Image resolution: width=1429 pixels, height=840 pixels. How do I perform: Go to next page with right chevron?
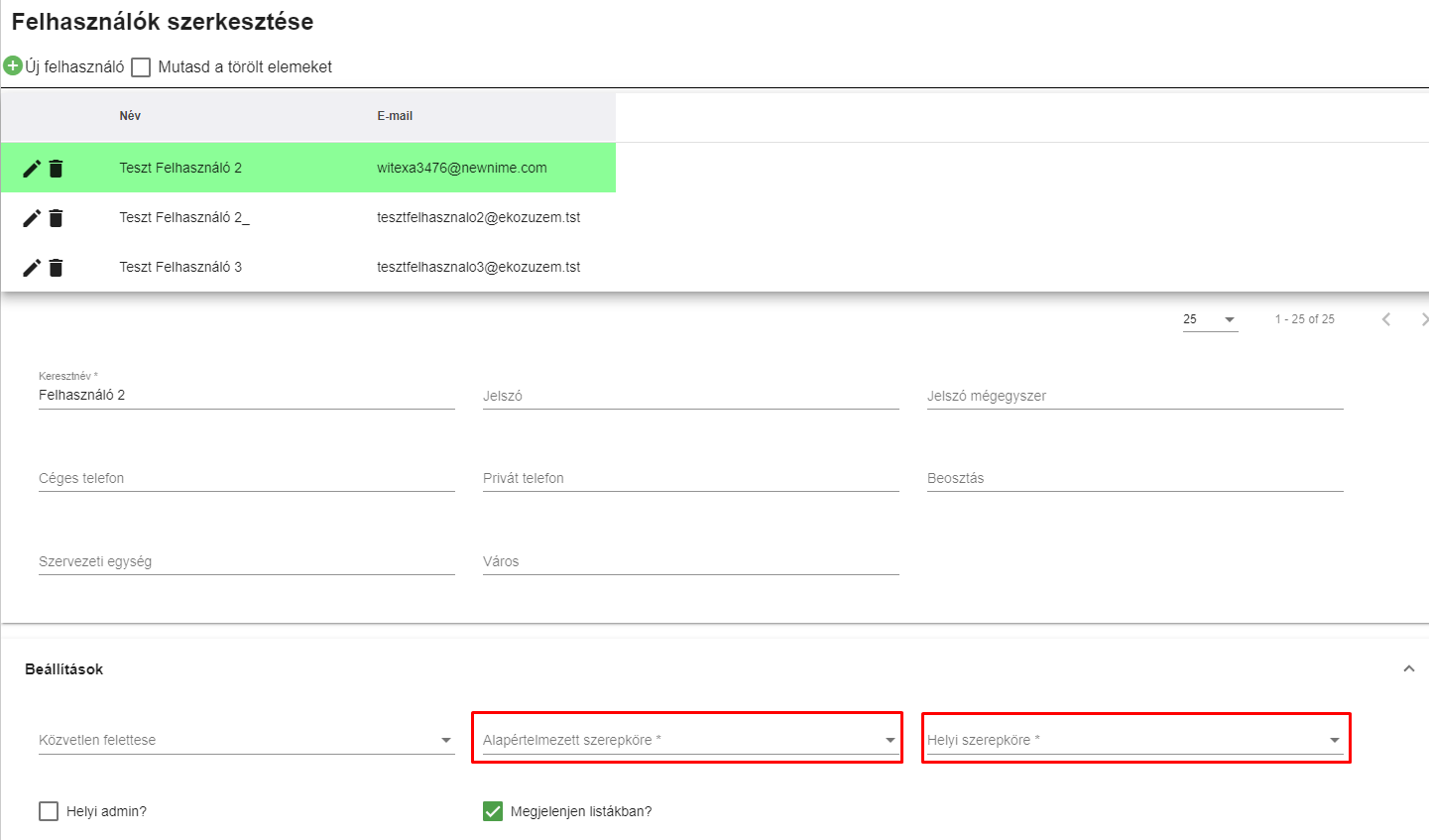(1424, 319)
